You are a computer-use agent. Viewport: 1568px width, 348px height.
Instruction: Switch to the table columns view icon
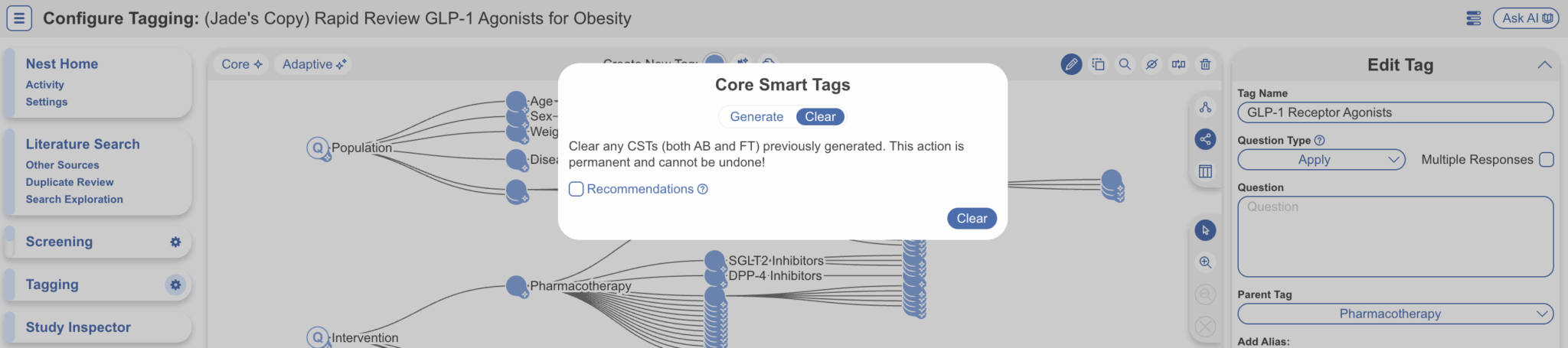pyautogui.click(x=1205, y=171)
